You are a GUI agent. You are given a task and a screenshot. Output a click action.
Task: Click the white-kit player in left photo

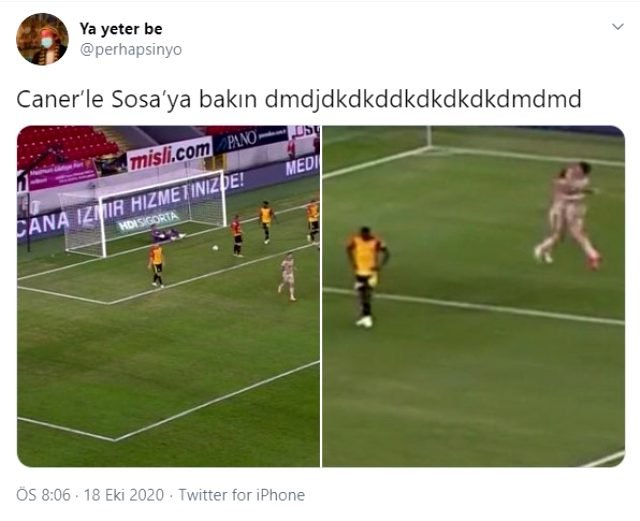tap(287, 276)
